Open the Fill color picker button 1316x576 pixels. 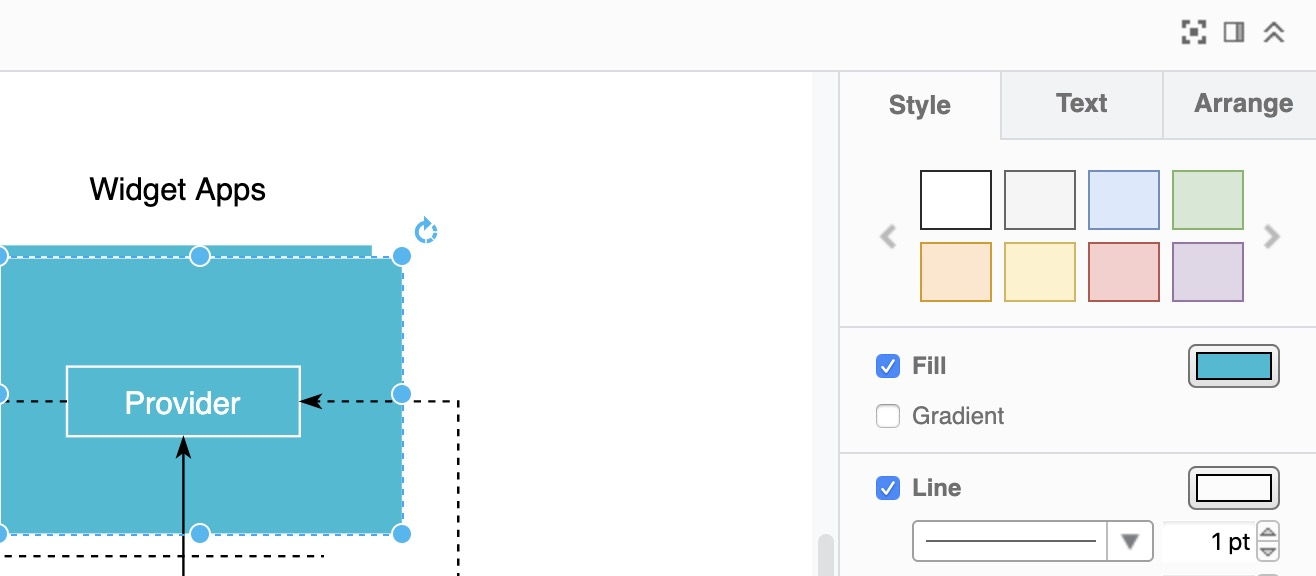[1233, 366]
